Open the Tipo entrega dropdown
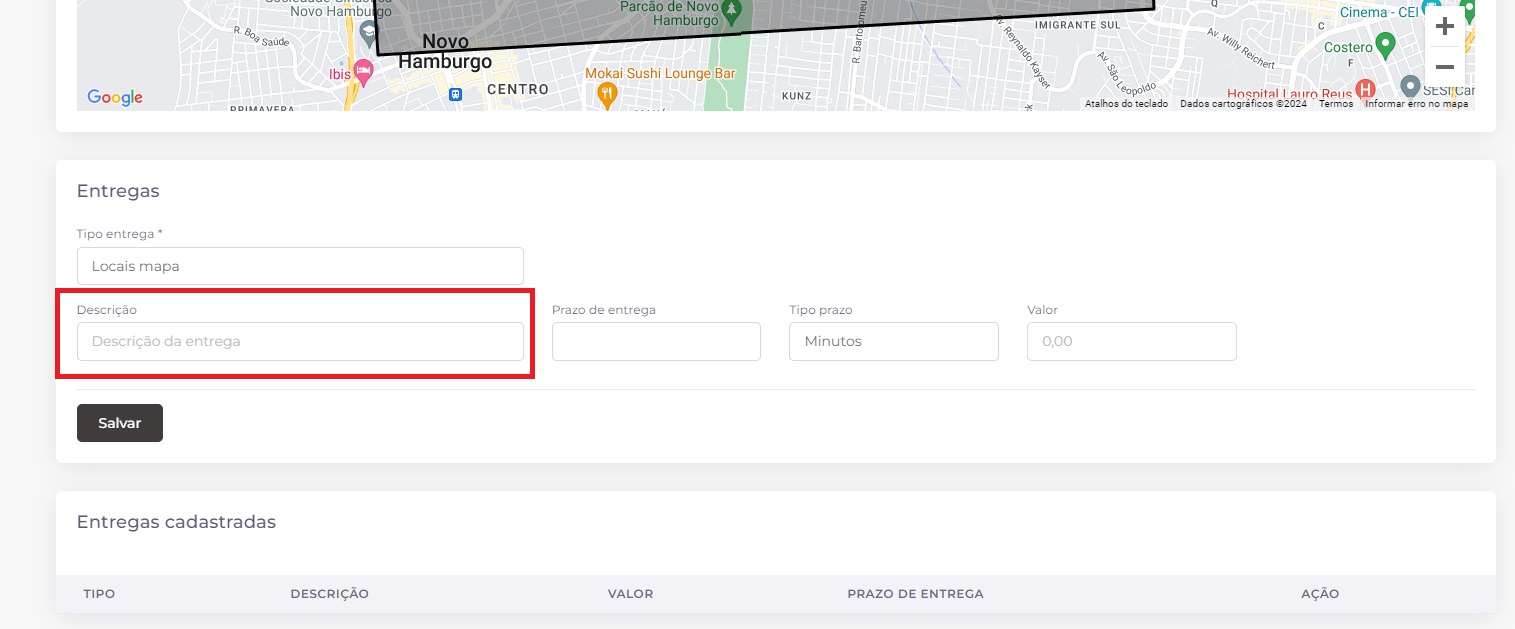This screenshot has height=629, width=1515. [x=300, y=266]
